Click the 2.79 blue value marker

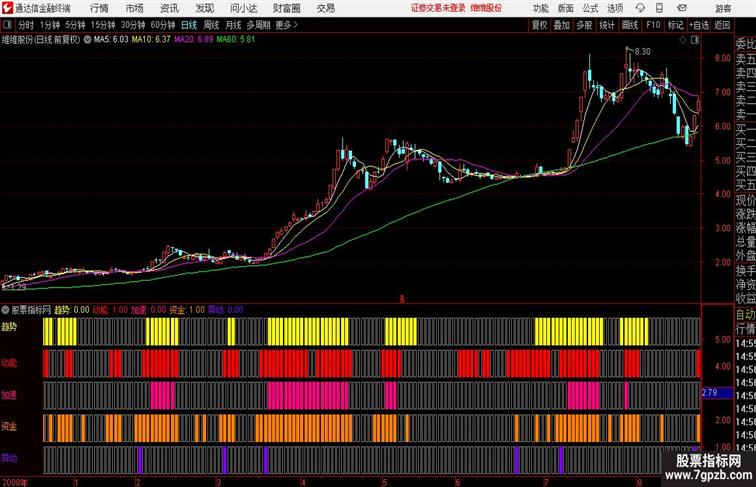click(x=717, y=393)
